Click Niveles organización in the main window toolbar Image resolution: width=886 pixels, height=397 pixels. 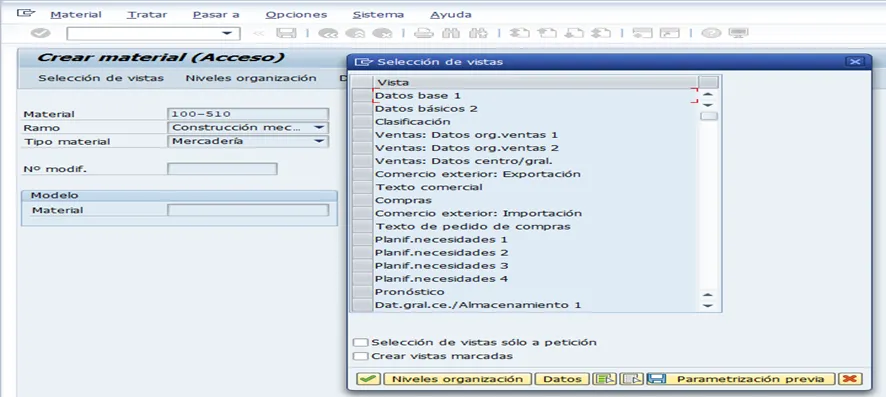coord(251,78)
